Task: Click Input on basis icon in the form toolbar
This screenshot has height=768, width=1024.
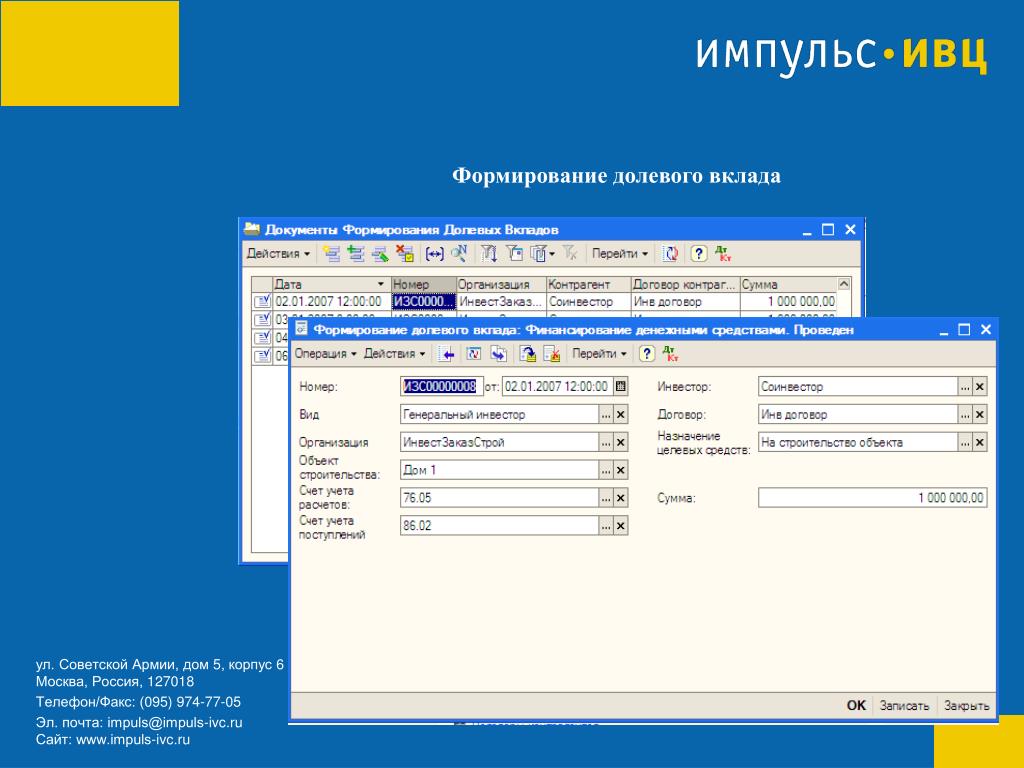Action: point(499,354)
